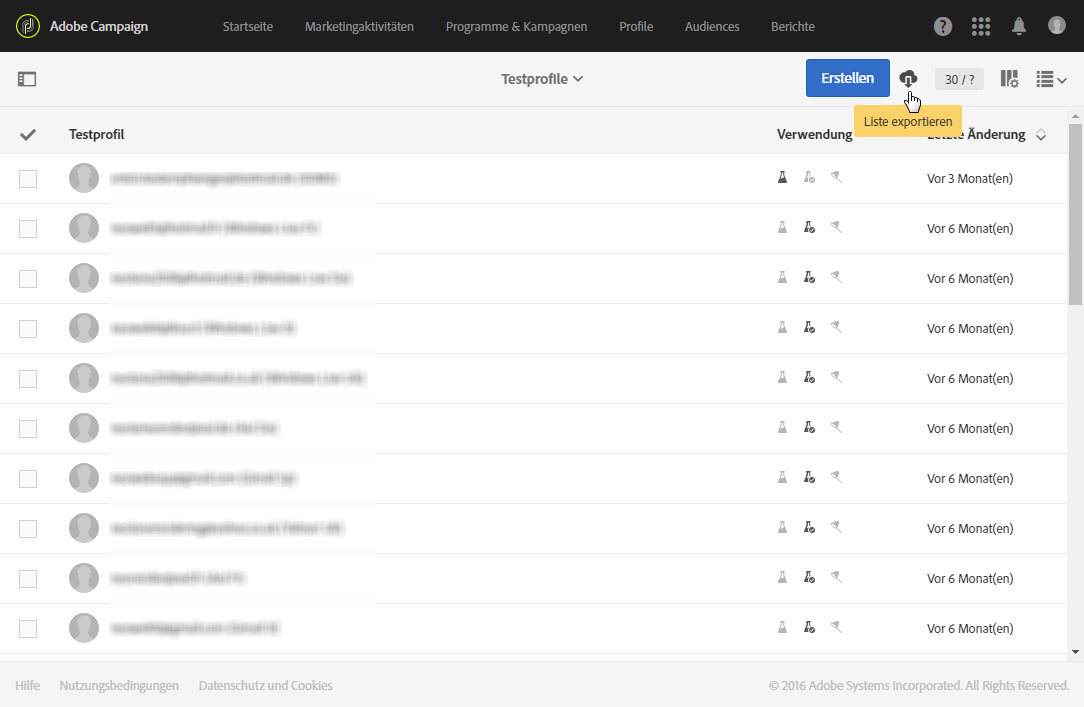Click the vertical scrollbar thumb
The width and height of the screenshot is (1084, 707).
coord(1075,214)
